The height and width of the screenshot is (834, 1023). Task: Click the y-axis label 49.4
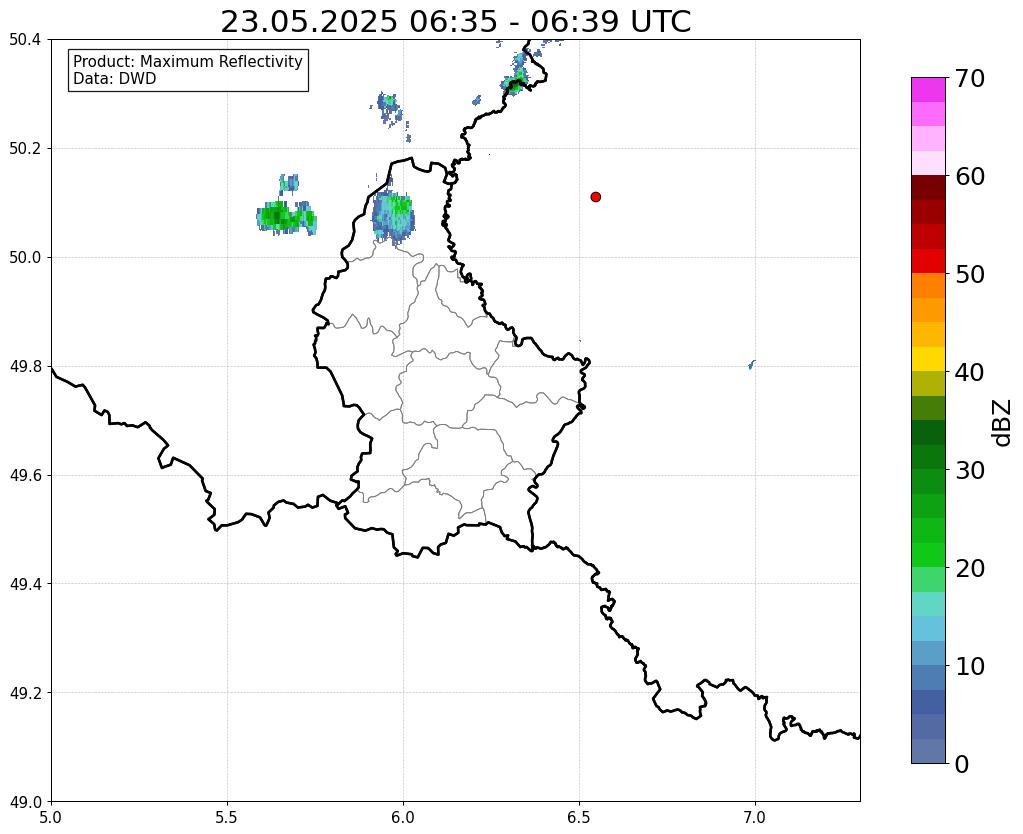coord(25,584)
